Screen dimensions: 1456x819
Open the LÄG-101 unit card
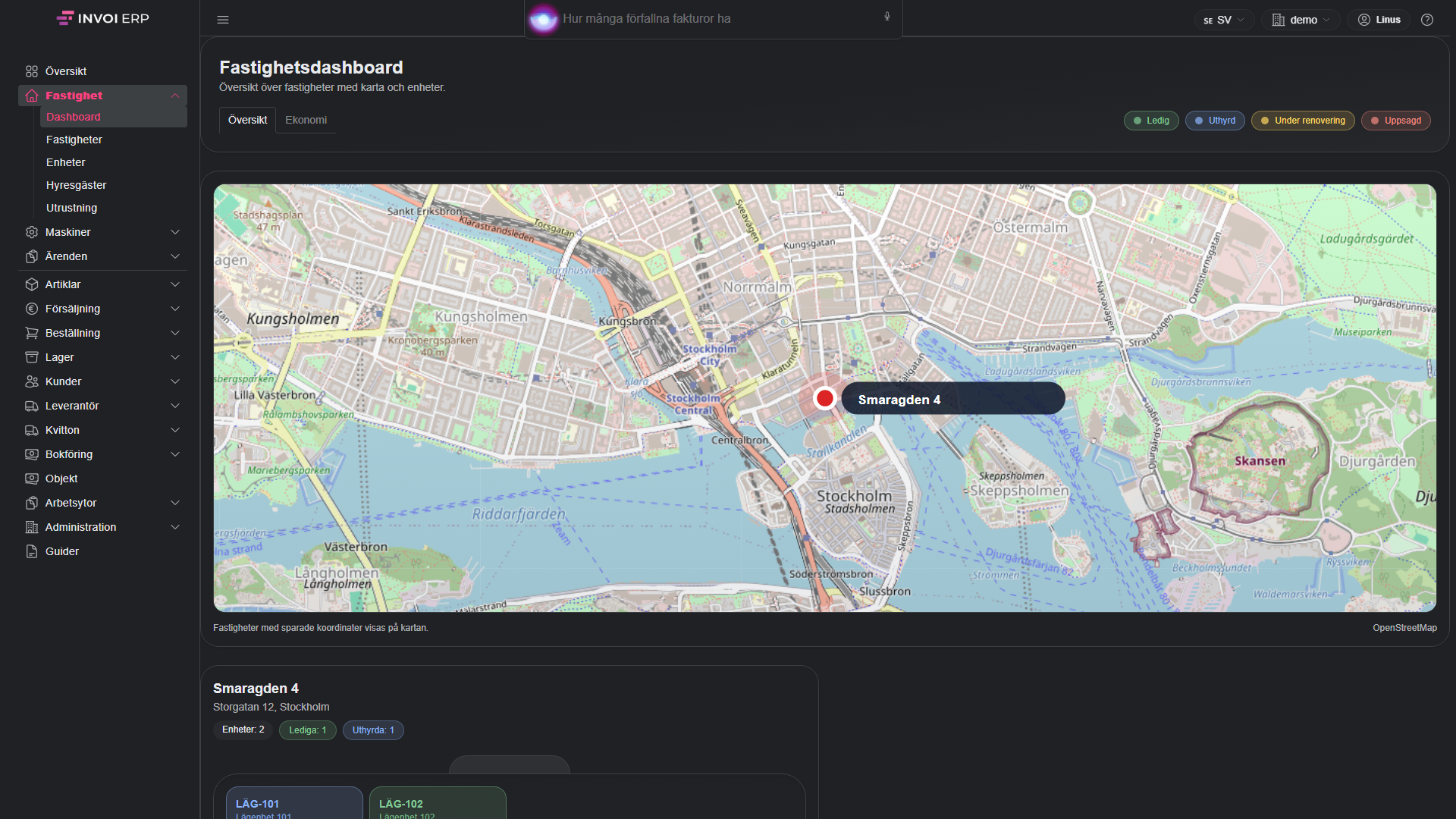(x=294, y=803)
